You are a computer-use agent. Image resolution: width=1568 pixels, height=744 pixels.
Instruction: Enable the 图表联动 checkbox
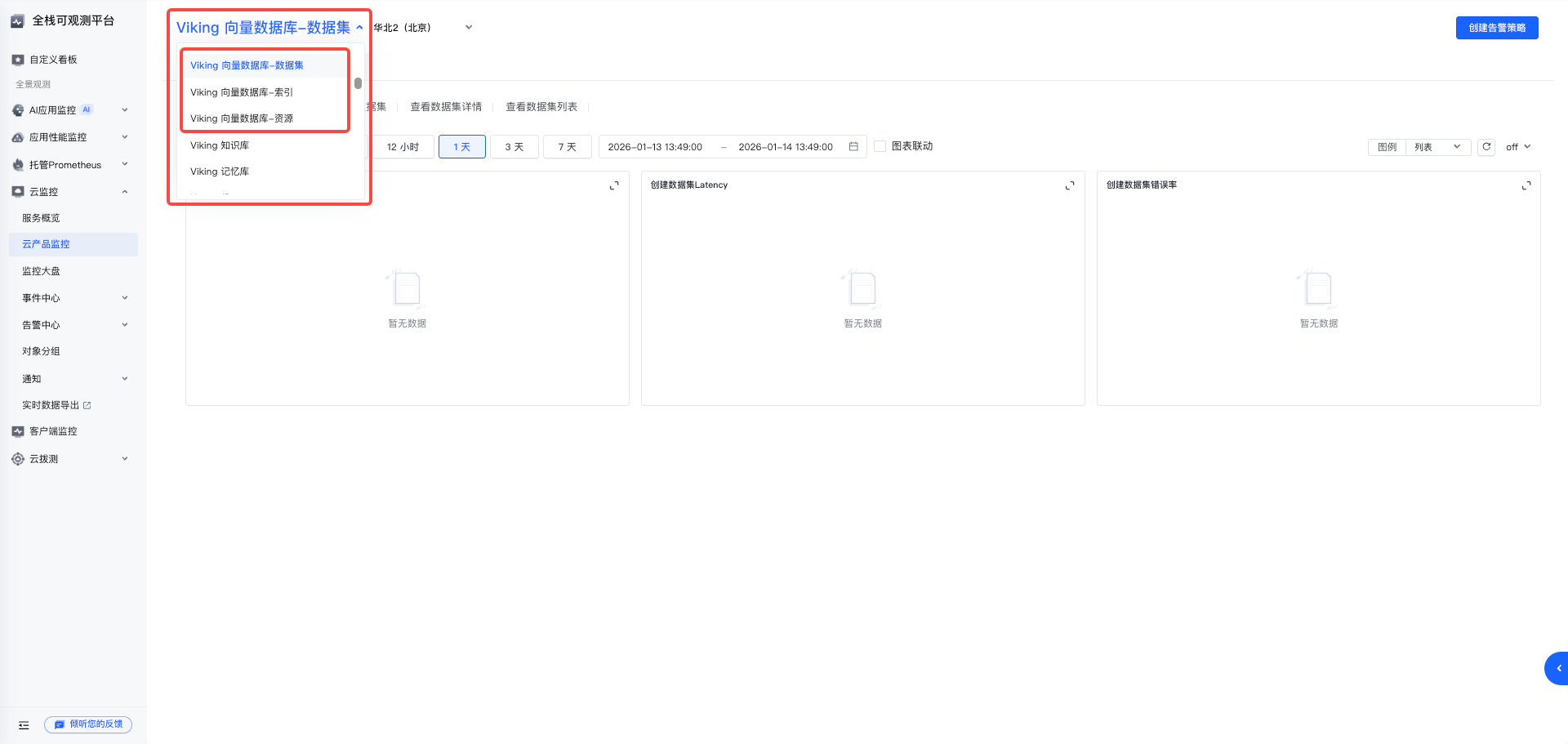tap(880, 146)
